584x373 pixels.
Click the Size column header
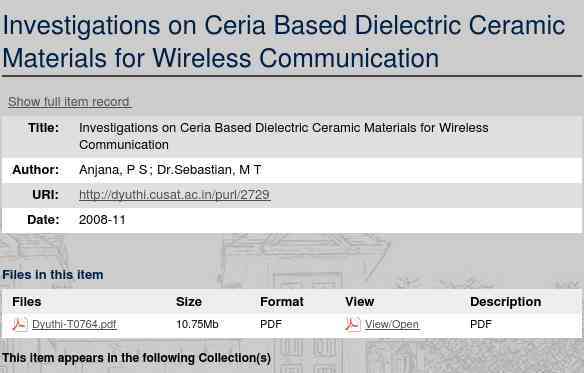[188, 301]
